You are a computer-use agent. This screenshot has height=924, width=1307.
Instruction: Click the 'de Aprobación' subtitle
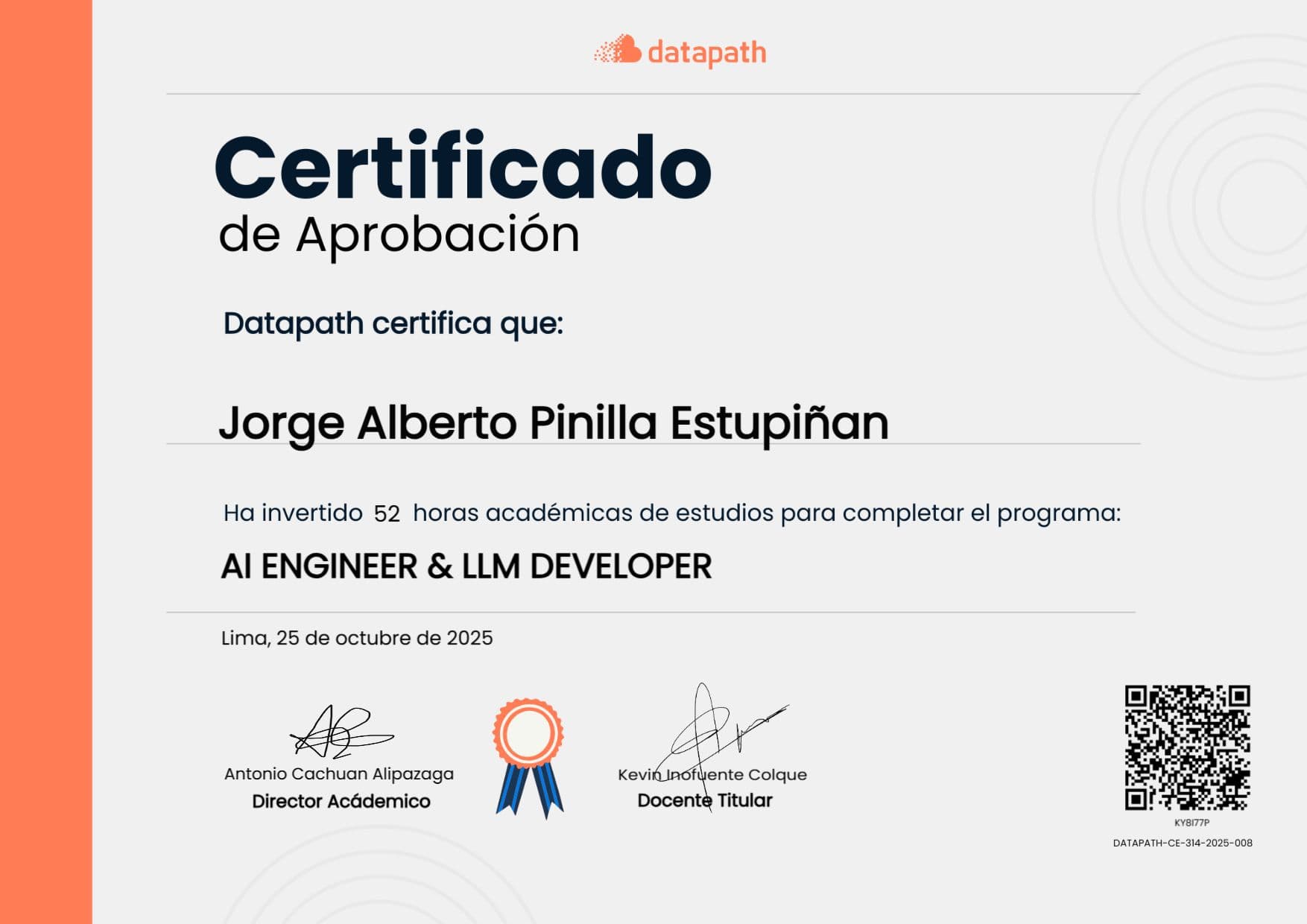(x=399, y=235)
